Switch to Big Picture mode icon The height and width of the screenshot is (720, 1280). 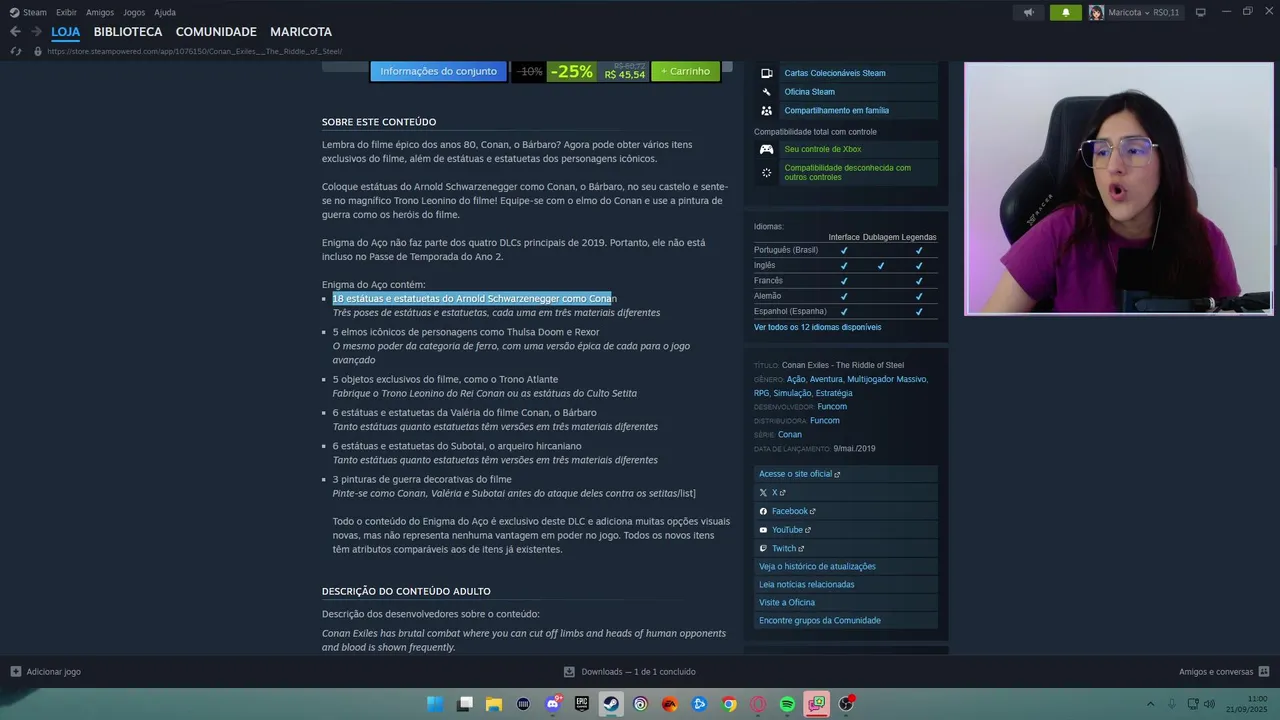pyautogui.click(x=1200, y=12)
